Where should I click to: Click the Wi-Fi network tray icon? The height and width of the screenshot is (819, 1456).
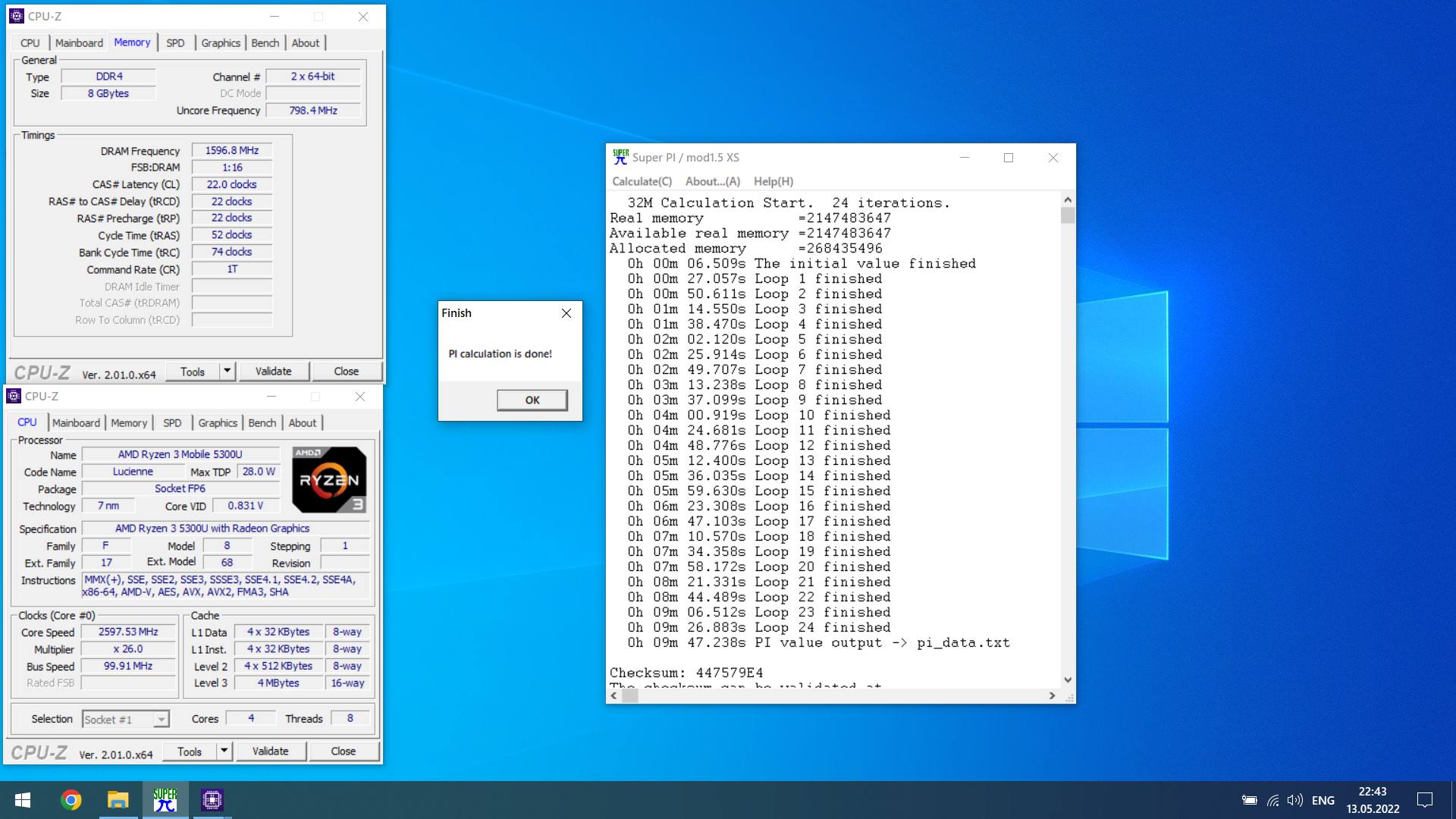1272,800
